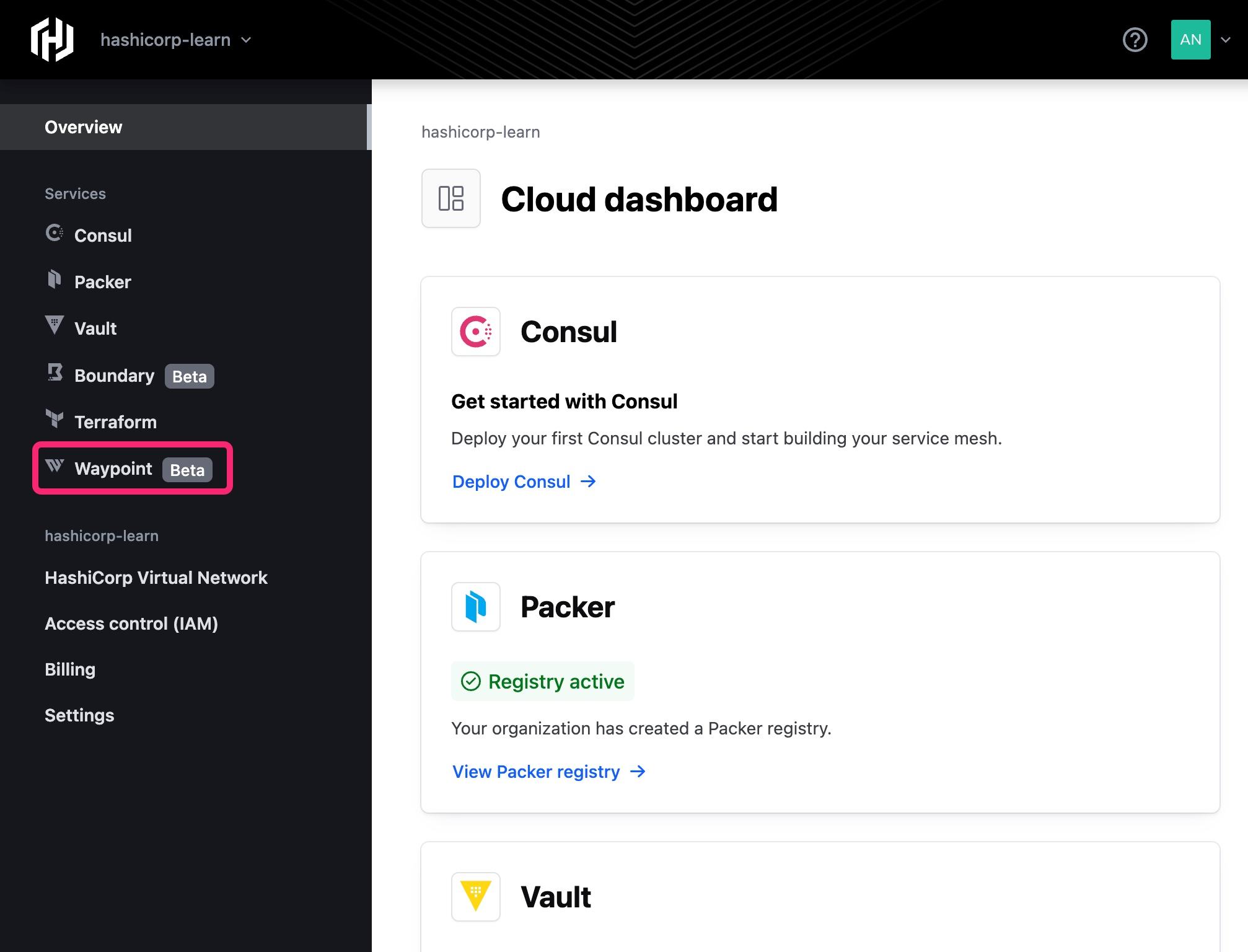The height and width of the screenshot is (952, 1248).
Task: Navigate to Access control IAM section
Action: click(130, 623)
